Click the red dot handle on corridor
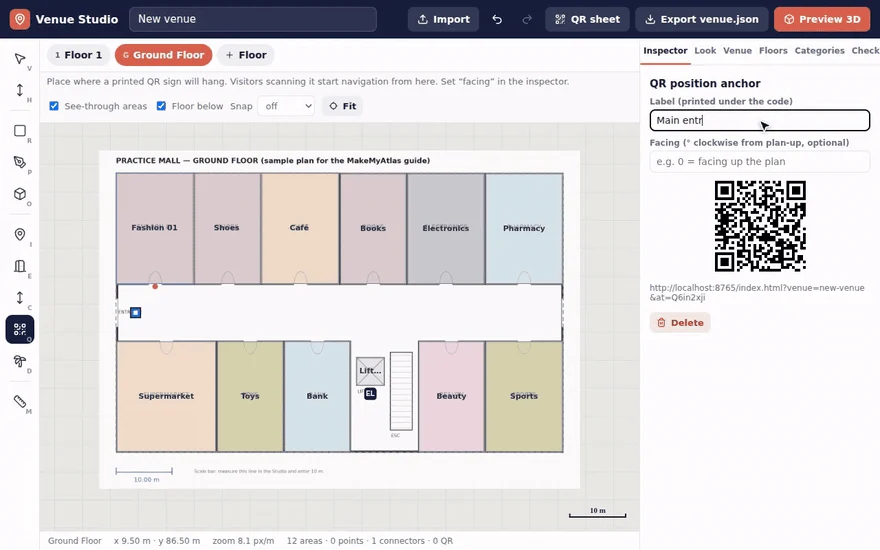The height and width of the screenshot is (550, 880). (155, 287)
